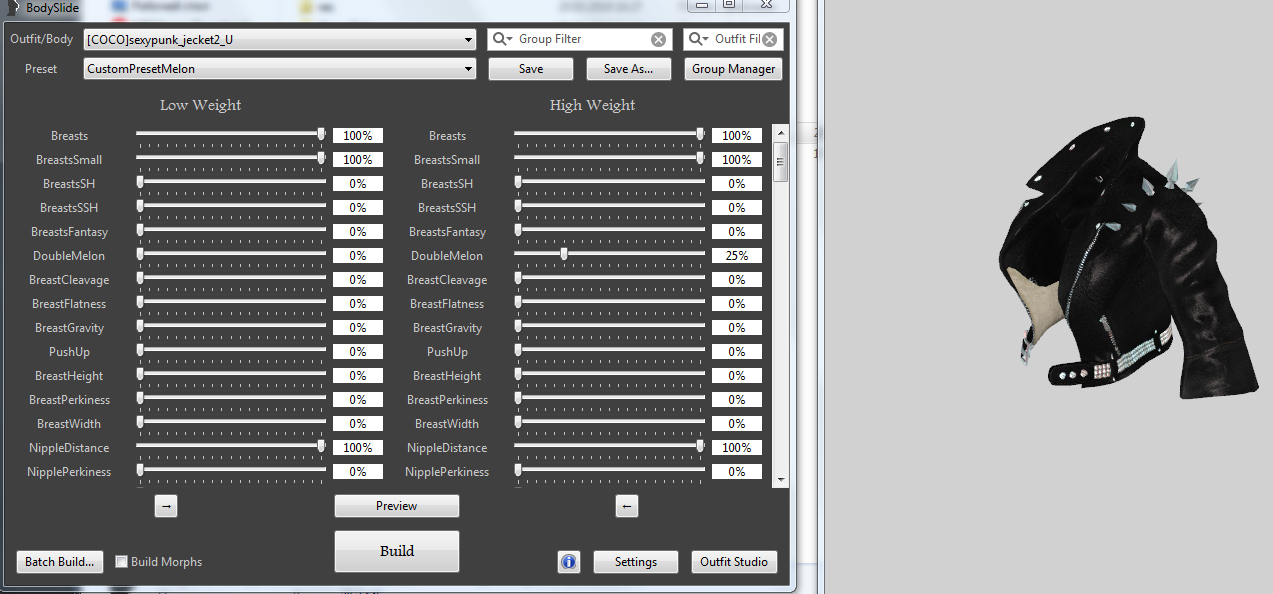This screenshot has width=1273, height=594.
Task: Click the Preview button
Action: point(396,506)
